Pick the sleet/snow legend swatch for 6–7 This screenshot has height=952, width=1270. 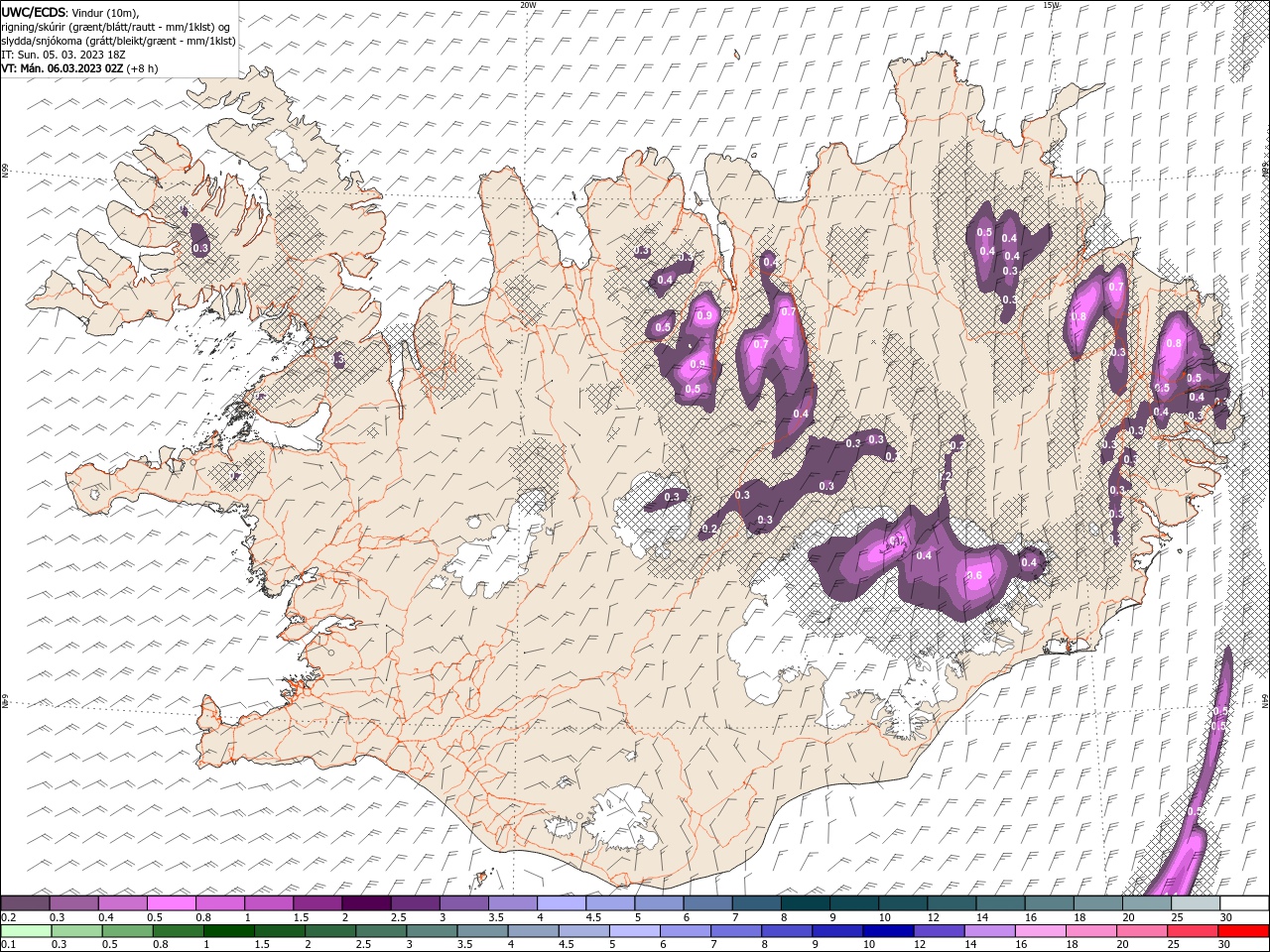coord(706,902)
